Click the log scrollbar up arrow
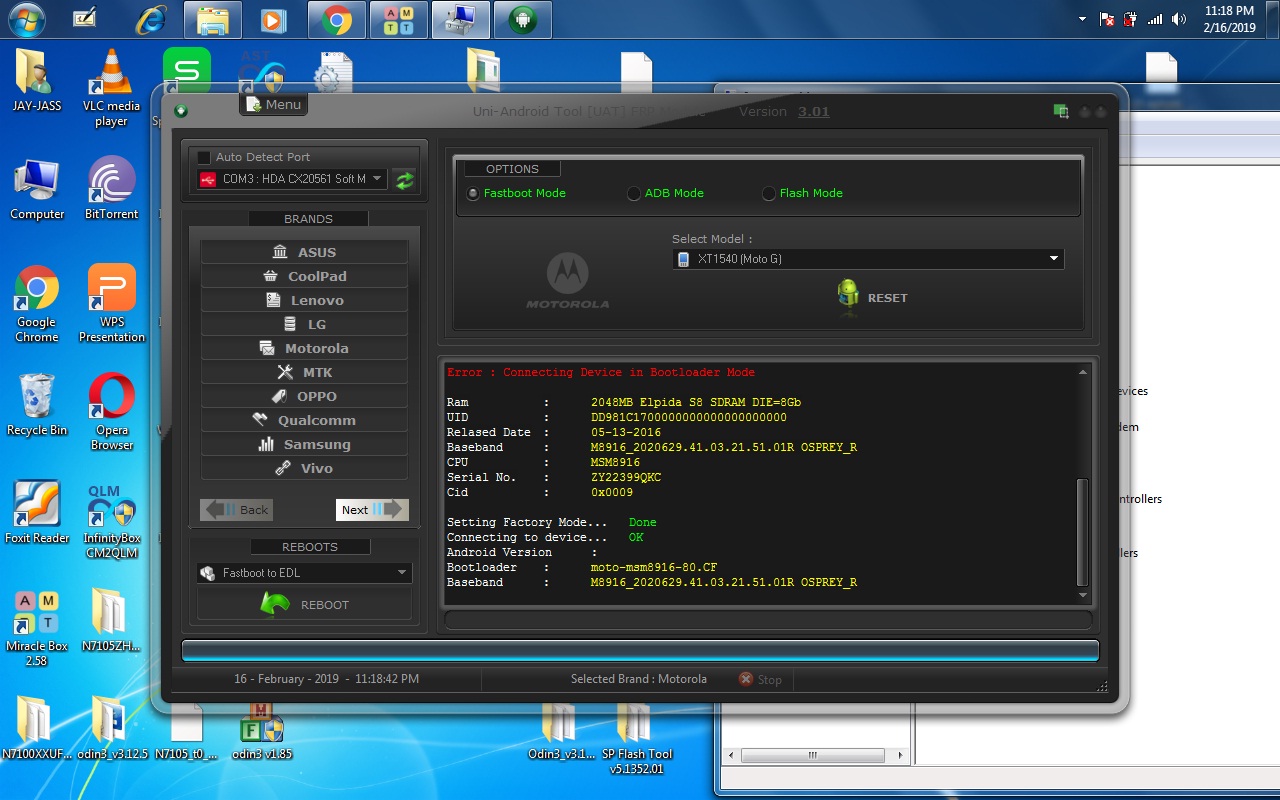Viewport: 1280px width, 800px height. [1082, 372]
